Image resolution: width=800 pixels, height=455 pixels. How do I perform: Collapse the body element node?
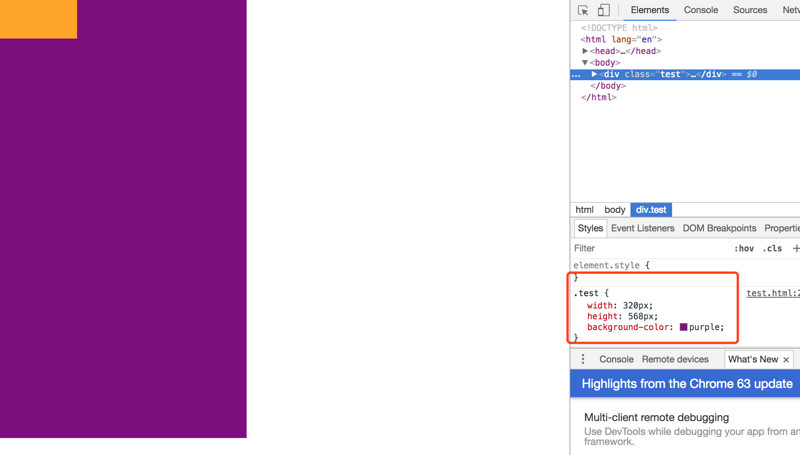(585, 62)
